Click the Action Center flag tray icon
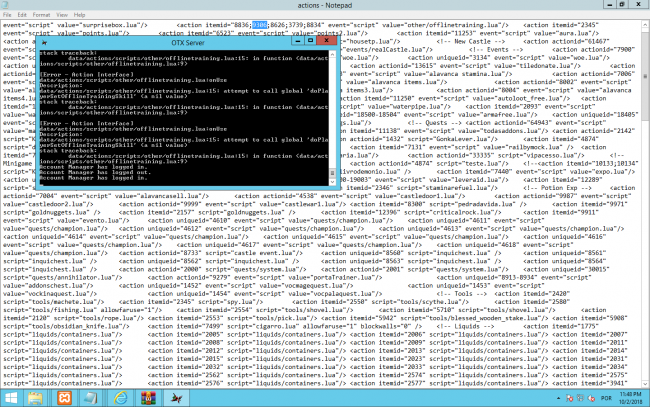The image size is (650, 407). pos(570,399)
